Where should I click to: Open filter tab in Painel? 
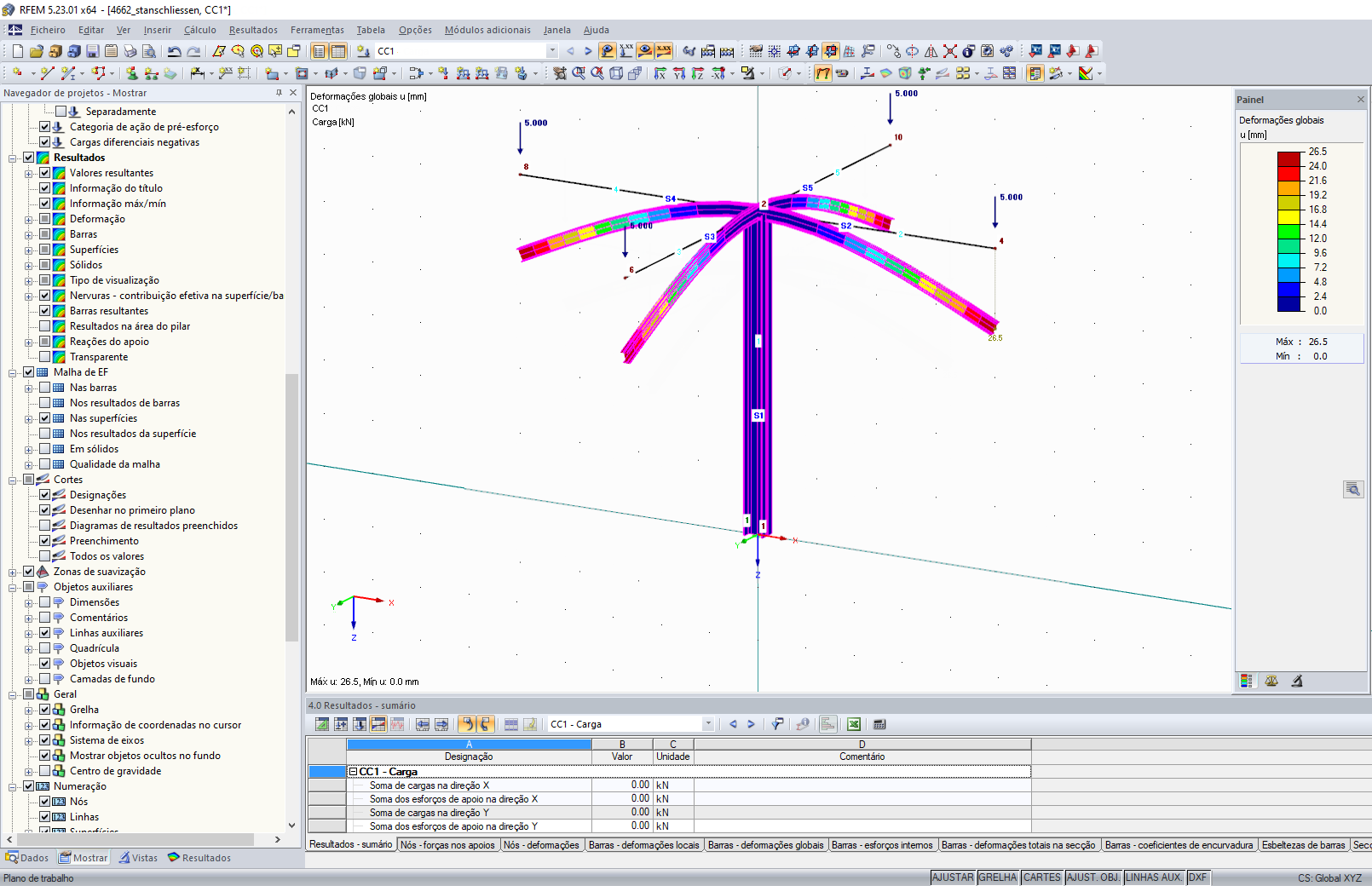[1297, 681]
